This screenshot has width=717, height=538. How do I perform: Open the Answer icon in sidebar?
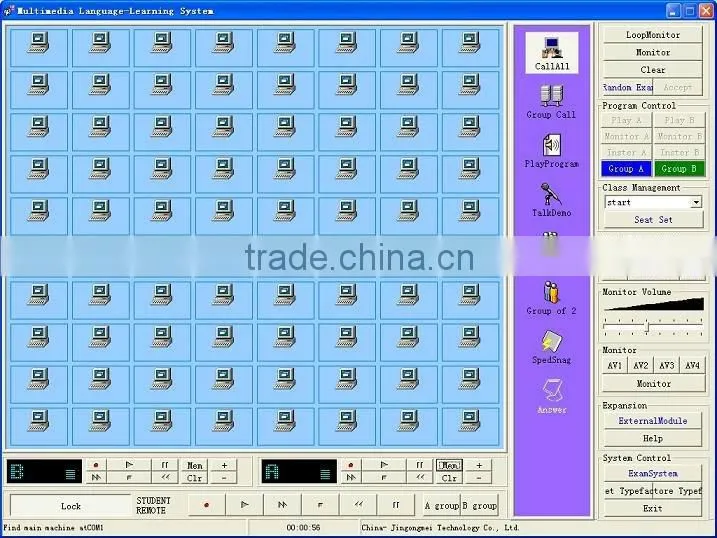(x=551, y=396)
